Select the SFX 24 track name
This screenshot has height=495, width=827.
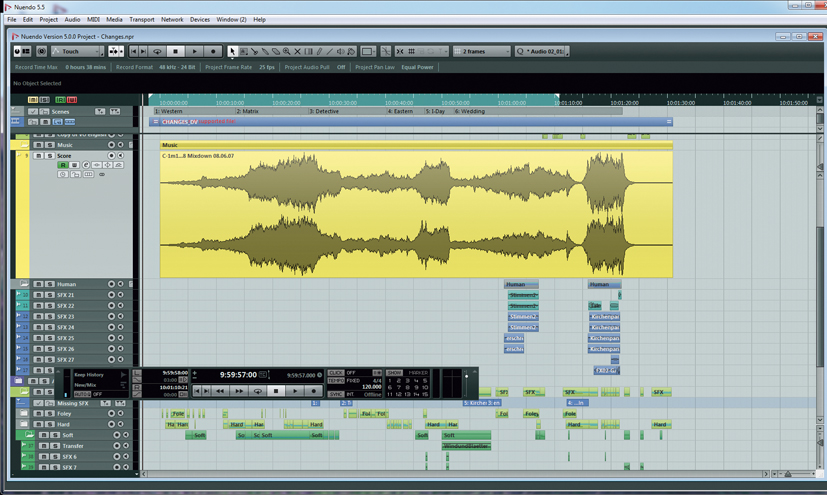tap(65, 327)
